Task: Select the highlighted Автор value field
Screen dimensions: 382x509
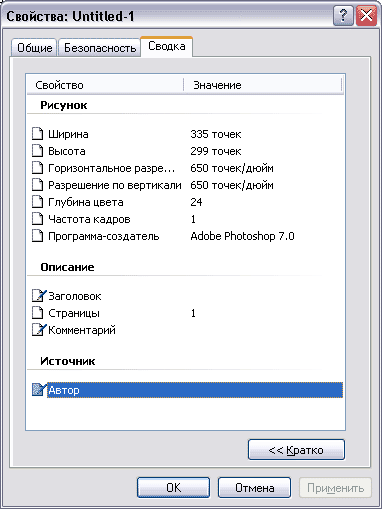Action: (195, 390)
